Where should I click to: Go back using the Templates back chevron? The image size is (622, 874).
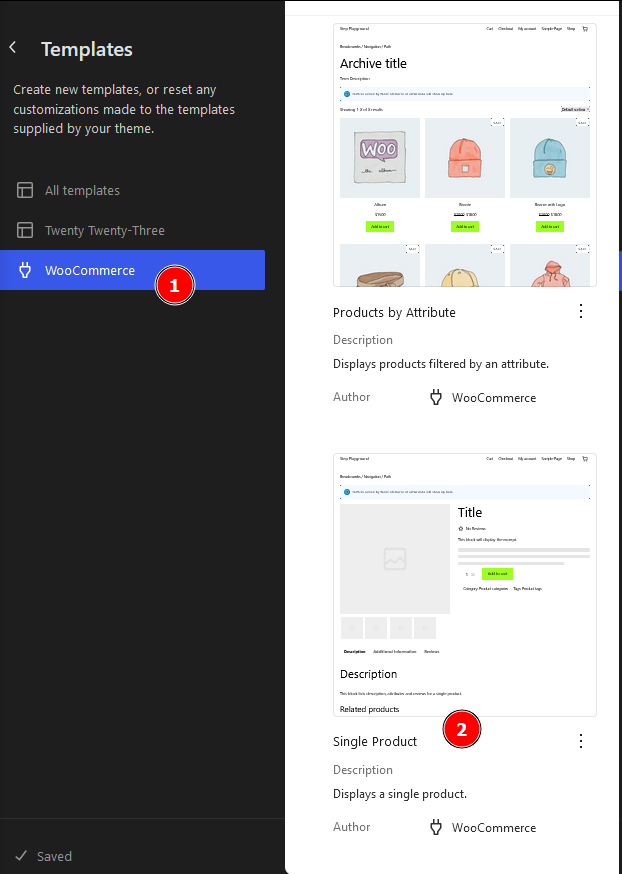pyautogui.click(x=13, y=48)
